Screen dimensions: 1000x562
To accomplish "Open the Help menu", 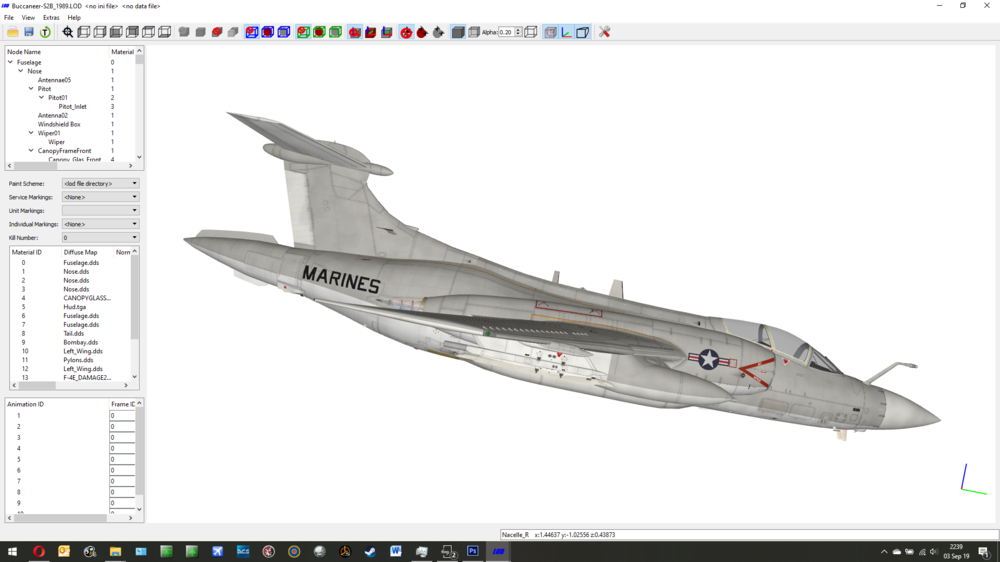I will click(74, 17).
